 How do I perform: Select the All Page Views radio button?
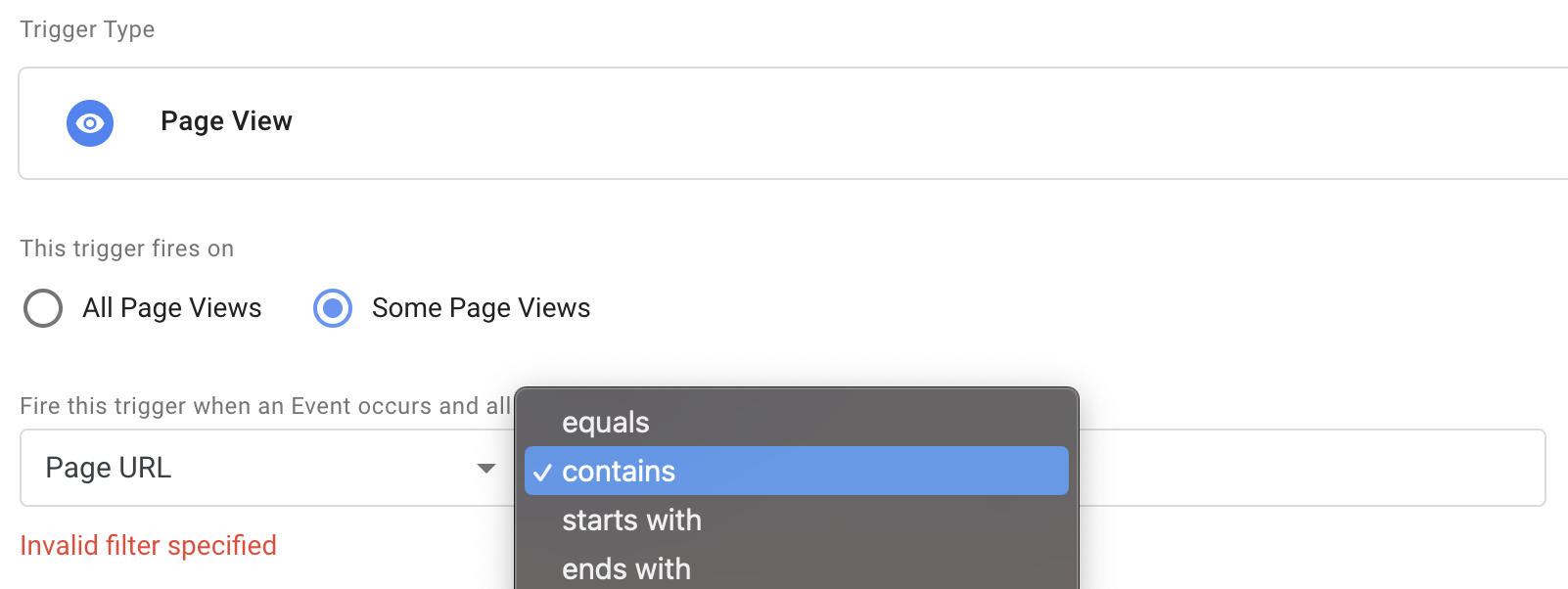tap(43, 308)
